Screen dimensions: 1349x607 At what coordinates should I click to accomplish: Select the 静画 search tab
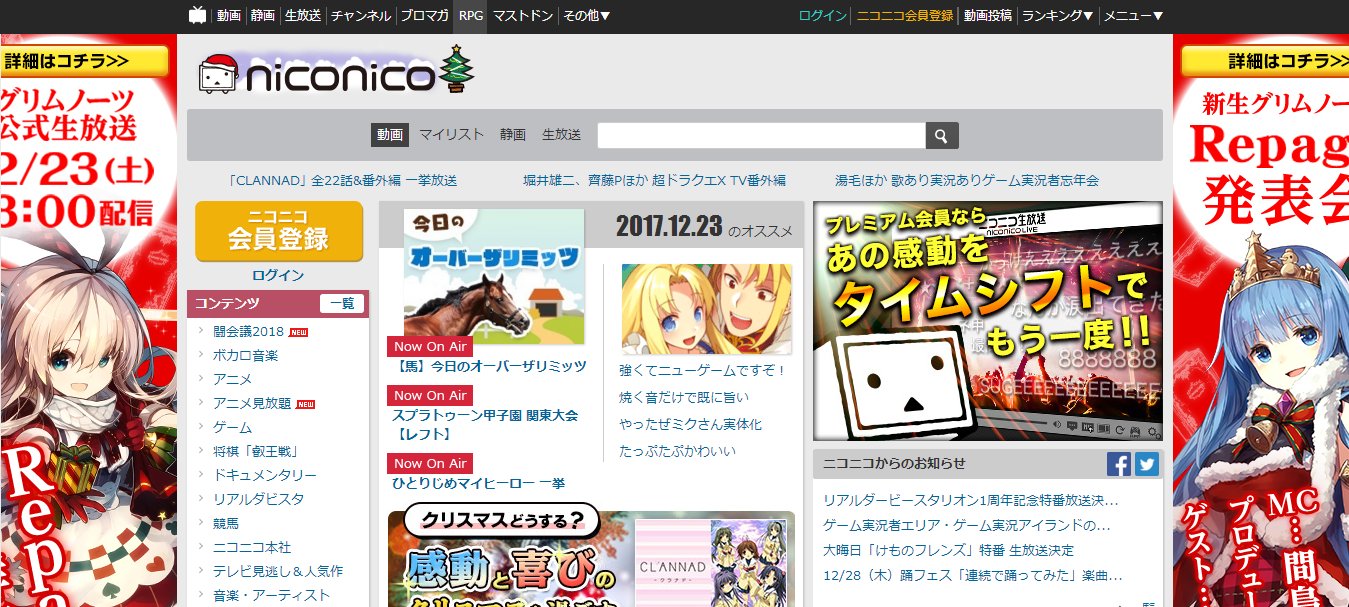coord(513,134)
